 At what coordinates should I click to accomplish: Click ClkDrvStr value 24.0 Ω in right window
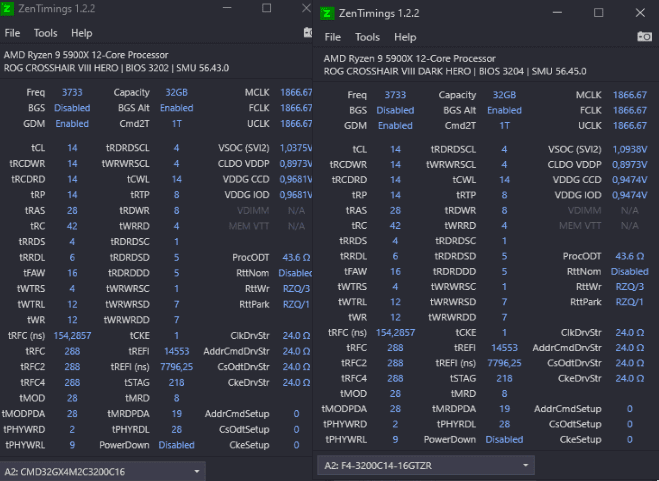coord(630,333)
